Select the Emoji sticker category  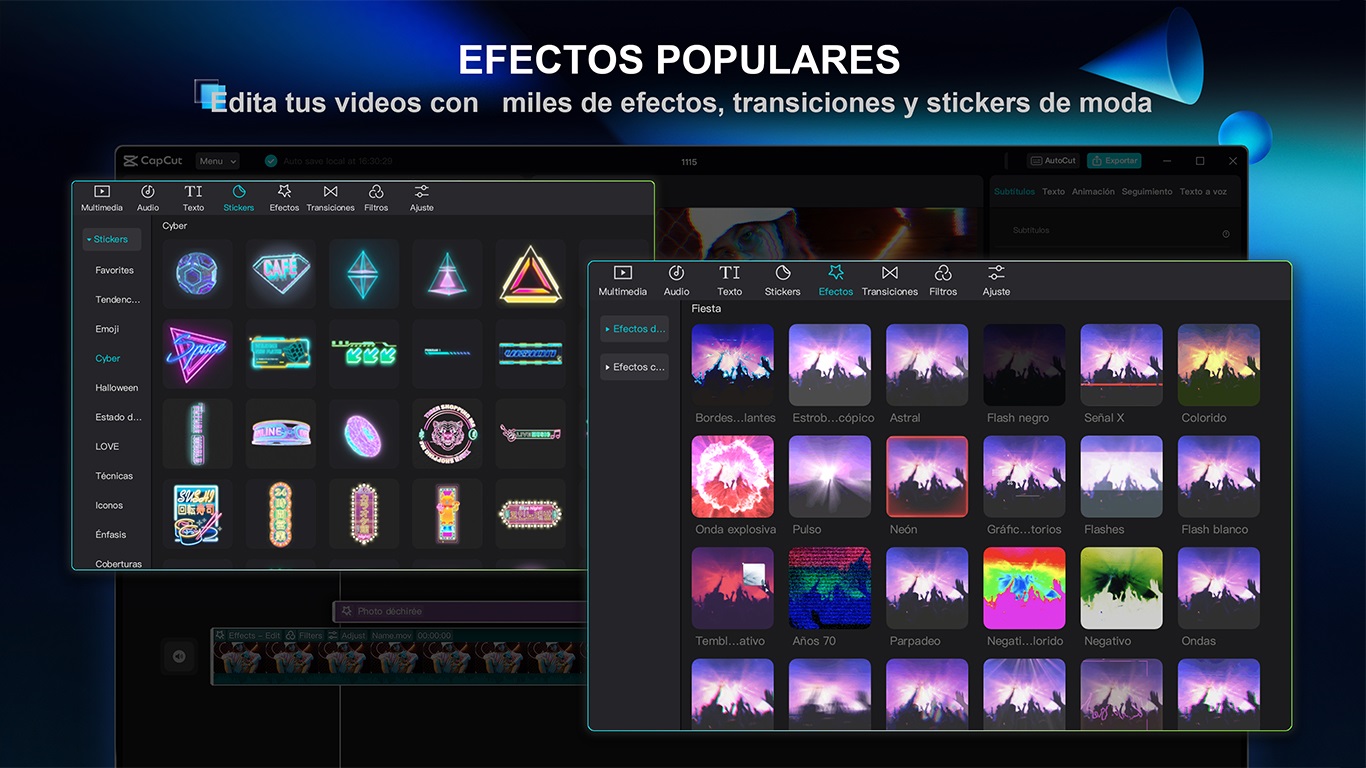tap(107, 329)
